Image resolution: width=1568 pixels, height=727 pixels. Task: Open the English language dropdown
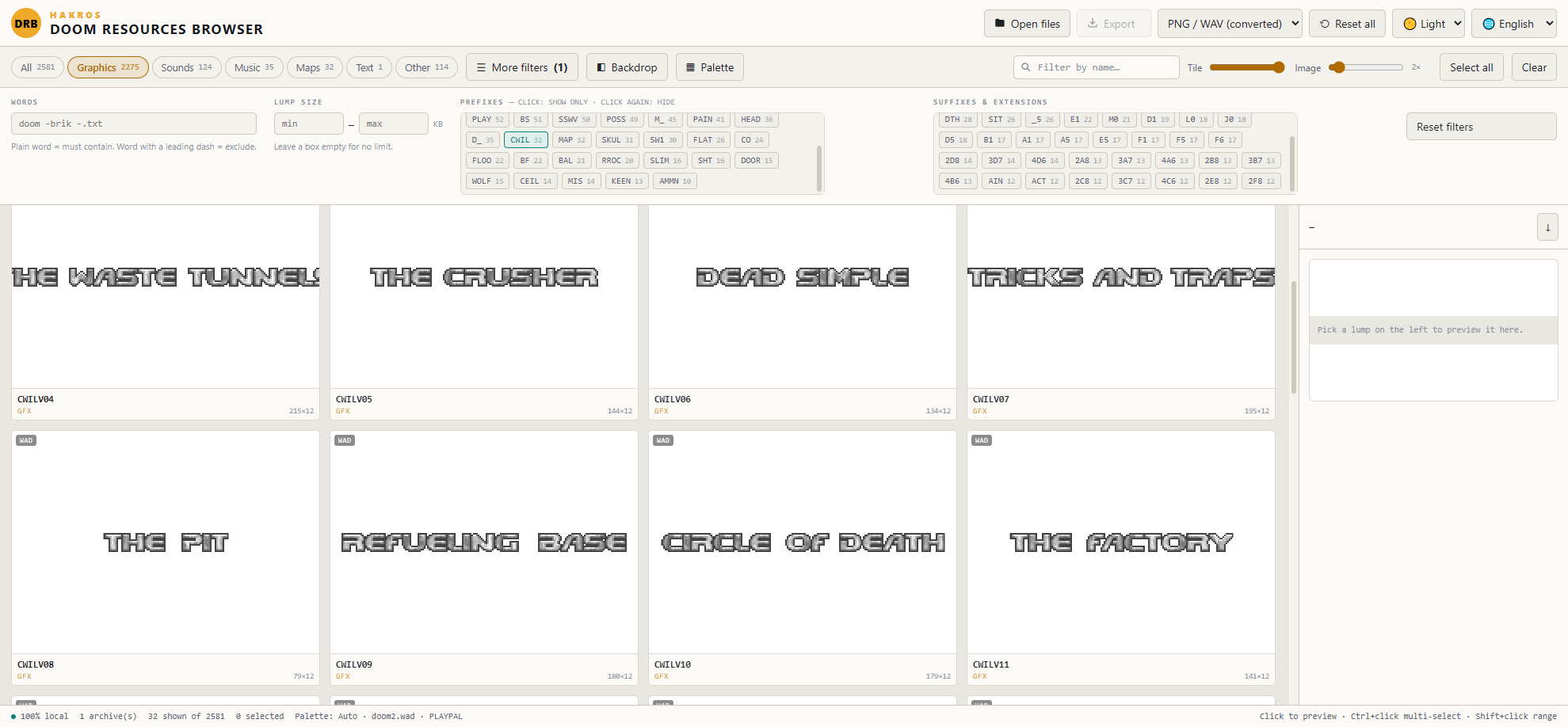[x=1513, y=24]
